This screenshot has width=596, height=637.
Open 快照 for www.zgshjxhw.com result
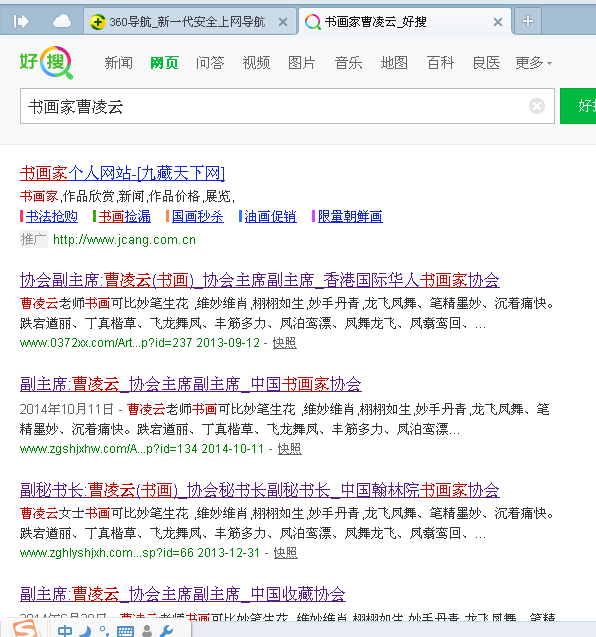point(289,448)
